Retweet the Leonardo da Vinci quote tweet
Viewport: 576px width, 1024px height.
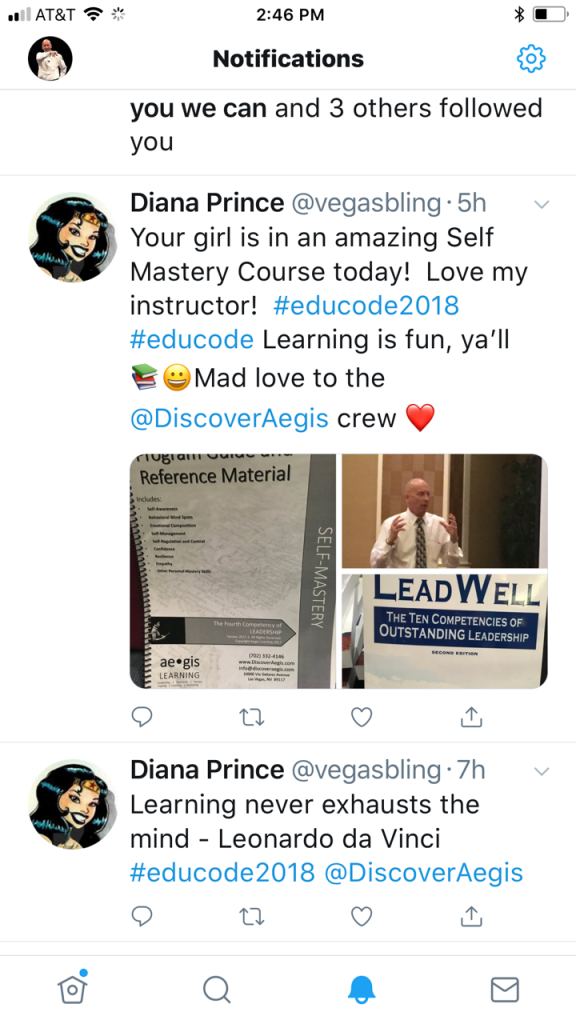coord(251,917)
